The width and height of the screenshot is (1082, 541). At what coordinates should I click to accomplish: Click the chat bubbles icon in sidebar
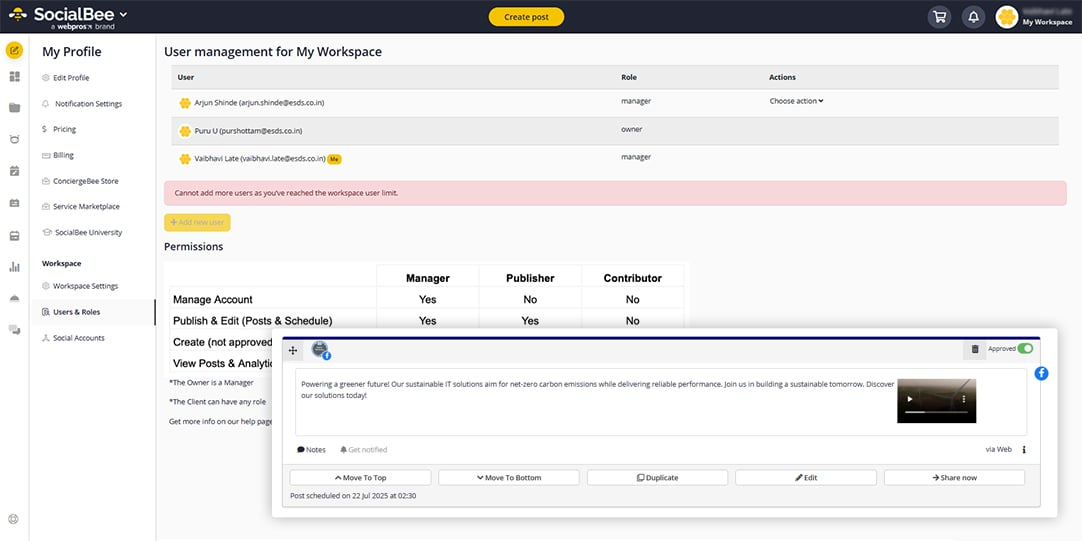click(x=14, y=330)
